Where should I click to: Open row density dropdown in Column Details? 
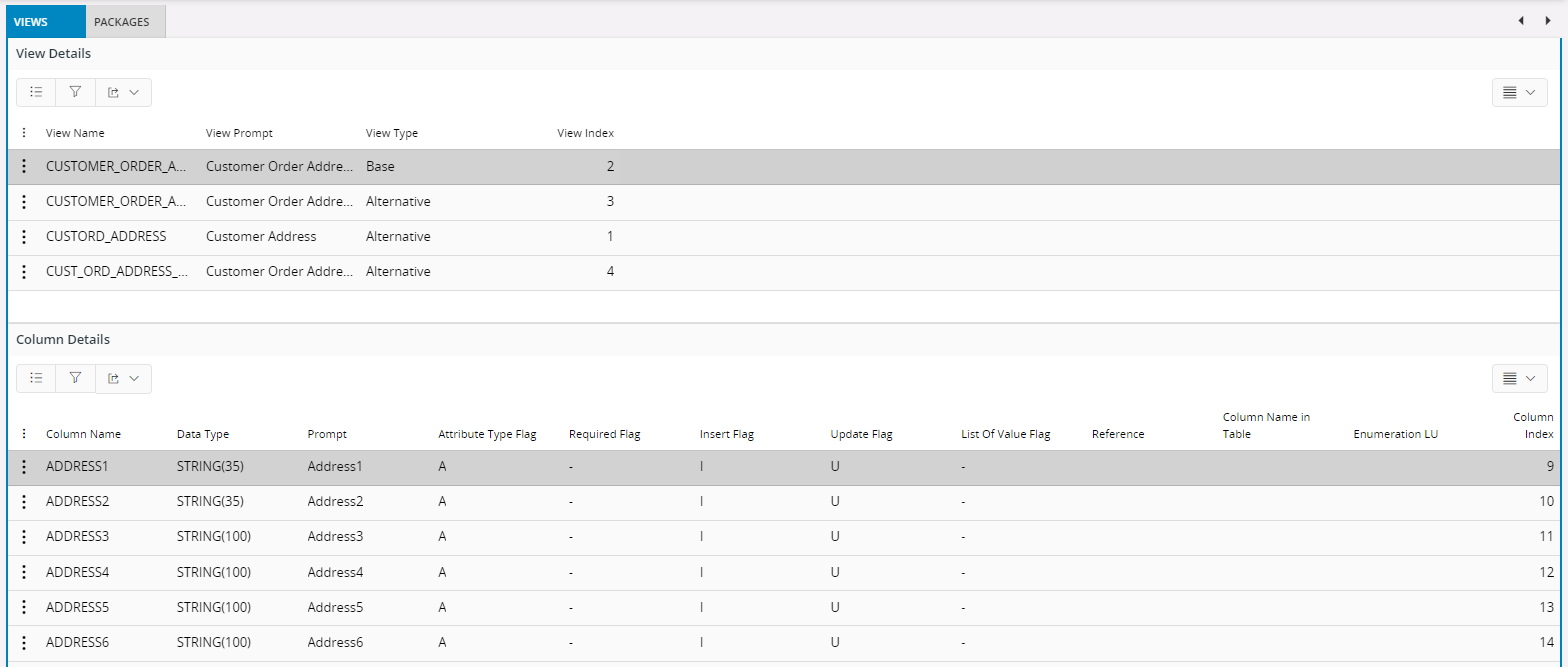click(x=1519, y=378)
